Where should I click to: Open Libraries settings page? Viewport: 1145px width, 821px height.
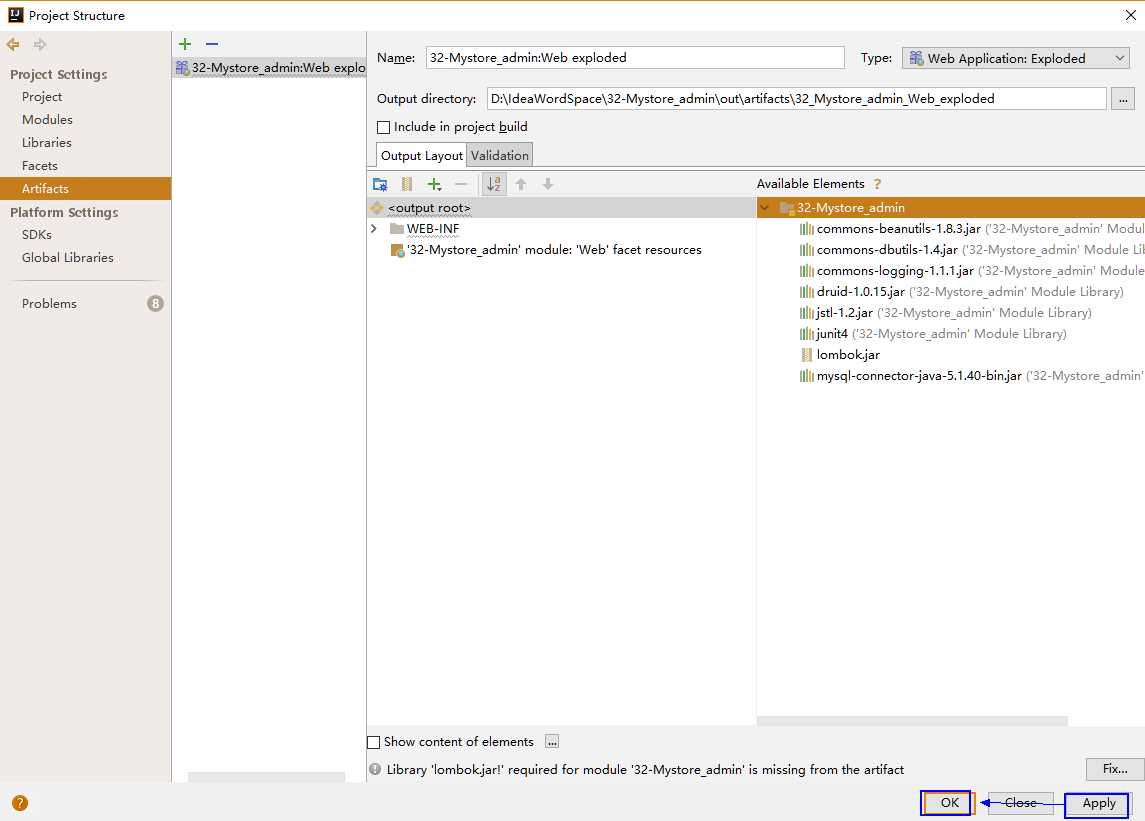click(x=47, y=142)
